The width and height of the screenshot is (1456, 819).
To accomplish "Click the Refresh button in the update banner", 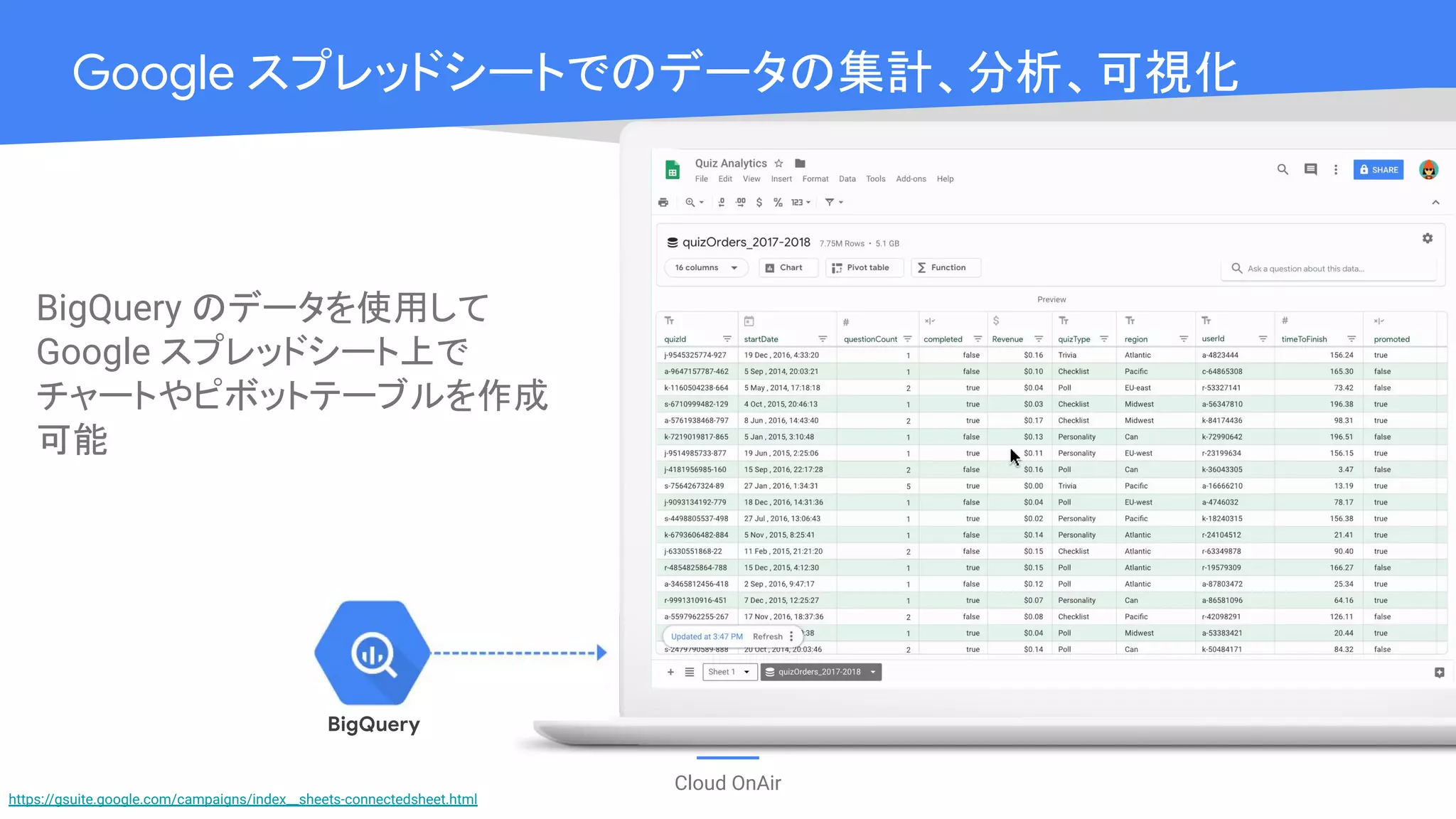I will point(767,636).
